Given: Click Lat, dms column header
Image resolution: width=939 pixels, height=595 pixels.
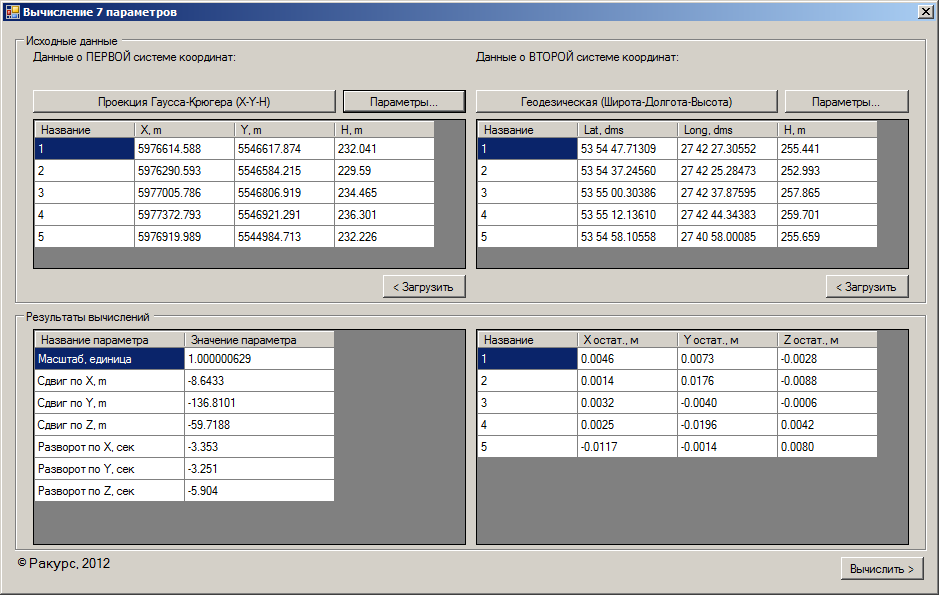Looking at the screenshot, I should pos(628,130).
